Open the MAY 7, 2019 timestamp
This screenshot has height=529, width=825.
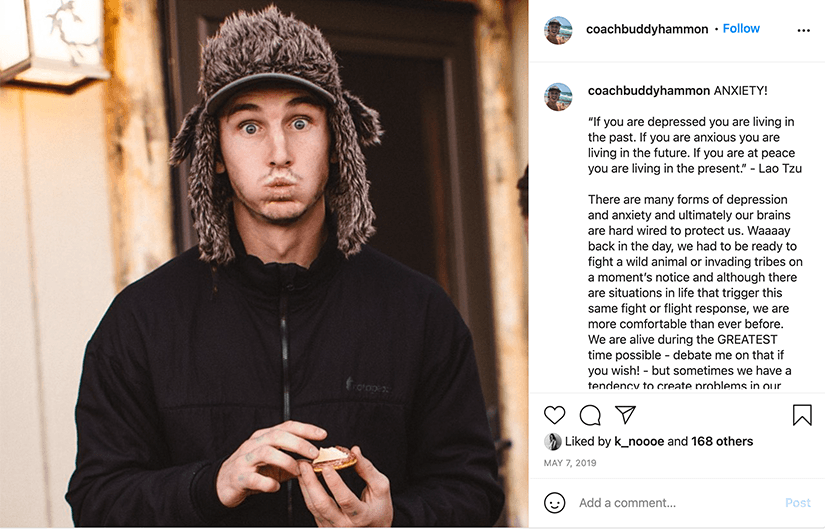coord(570,463)
